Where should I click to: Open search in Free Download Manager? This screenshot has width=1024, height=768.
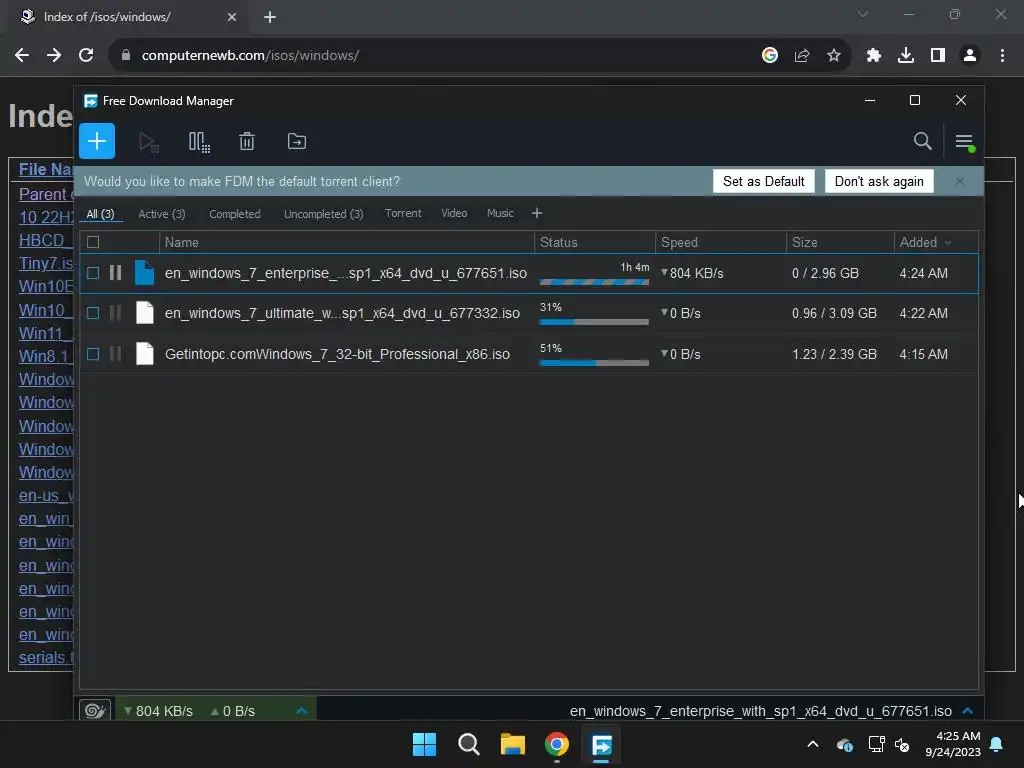[922, 141]
